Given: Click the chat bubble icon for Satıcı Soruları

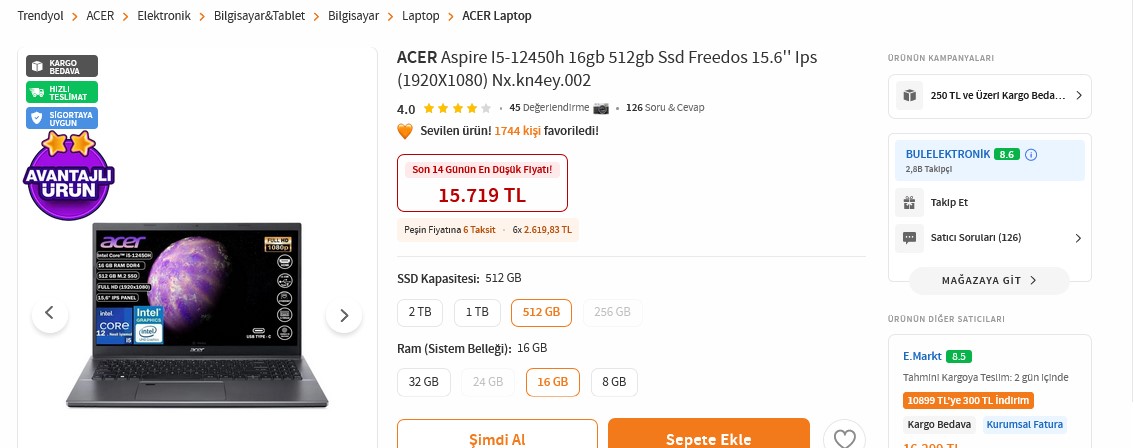Looking at the screenshot, I should coord(909,238).
